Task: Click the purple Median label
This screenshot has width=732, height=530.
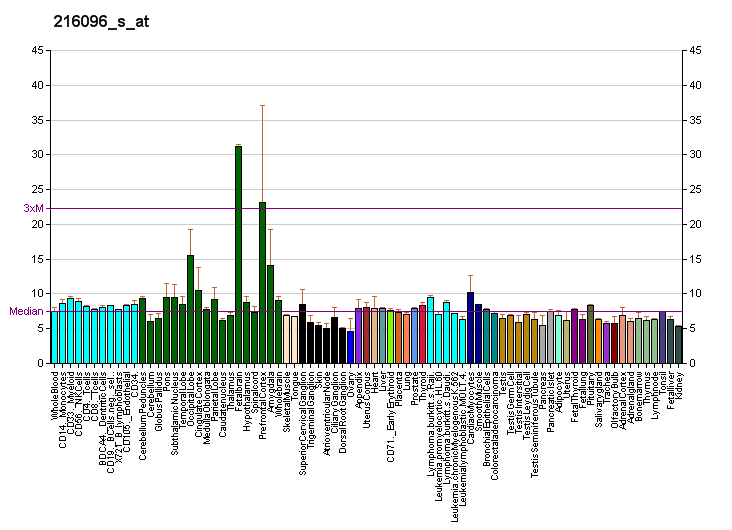Action: 27,311
